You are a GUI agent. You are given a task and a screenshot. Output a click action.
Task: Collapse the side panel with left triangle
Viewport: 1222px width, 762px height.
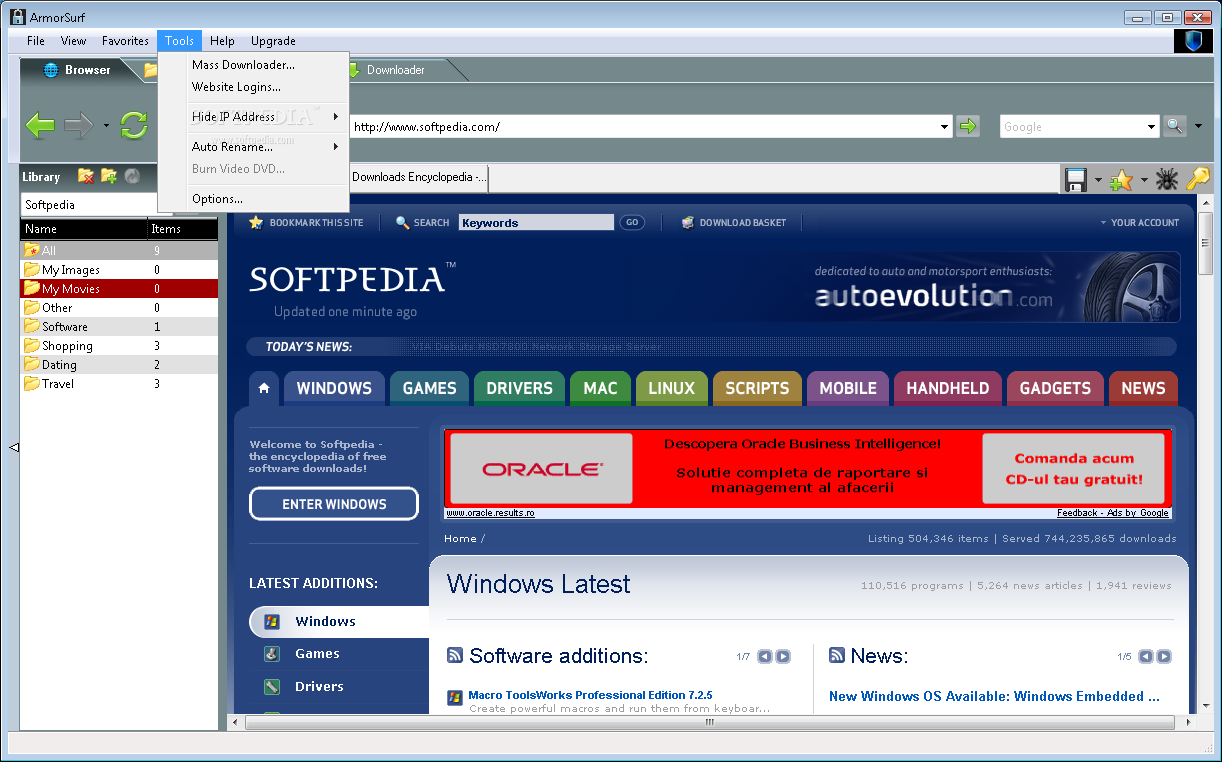pos(14,447)
